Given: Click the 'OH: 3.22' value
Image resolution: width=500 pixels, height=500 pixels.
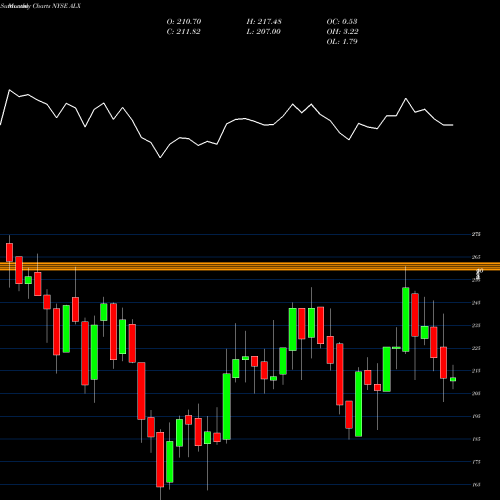Looking at the screenshot, I should tap(342, 31).
